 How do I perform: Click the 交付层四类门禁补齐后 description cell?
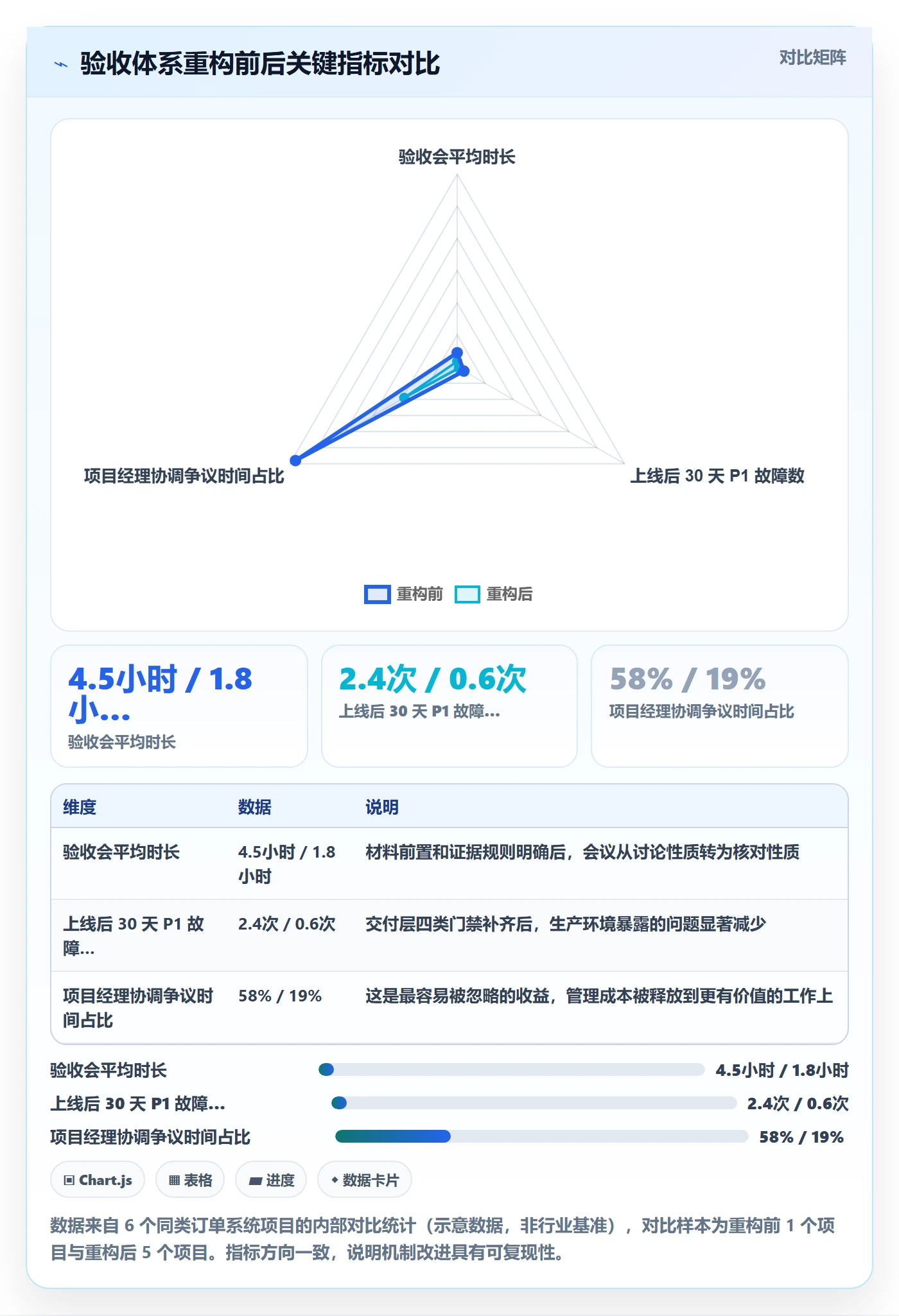click(566, 924)
